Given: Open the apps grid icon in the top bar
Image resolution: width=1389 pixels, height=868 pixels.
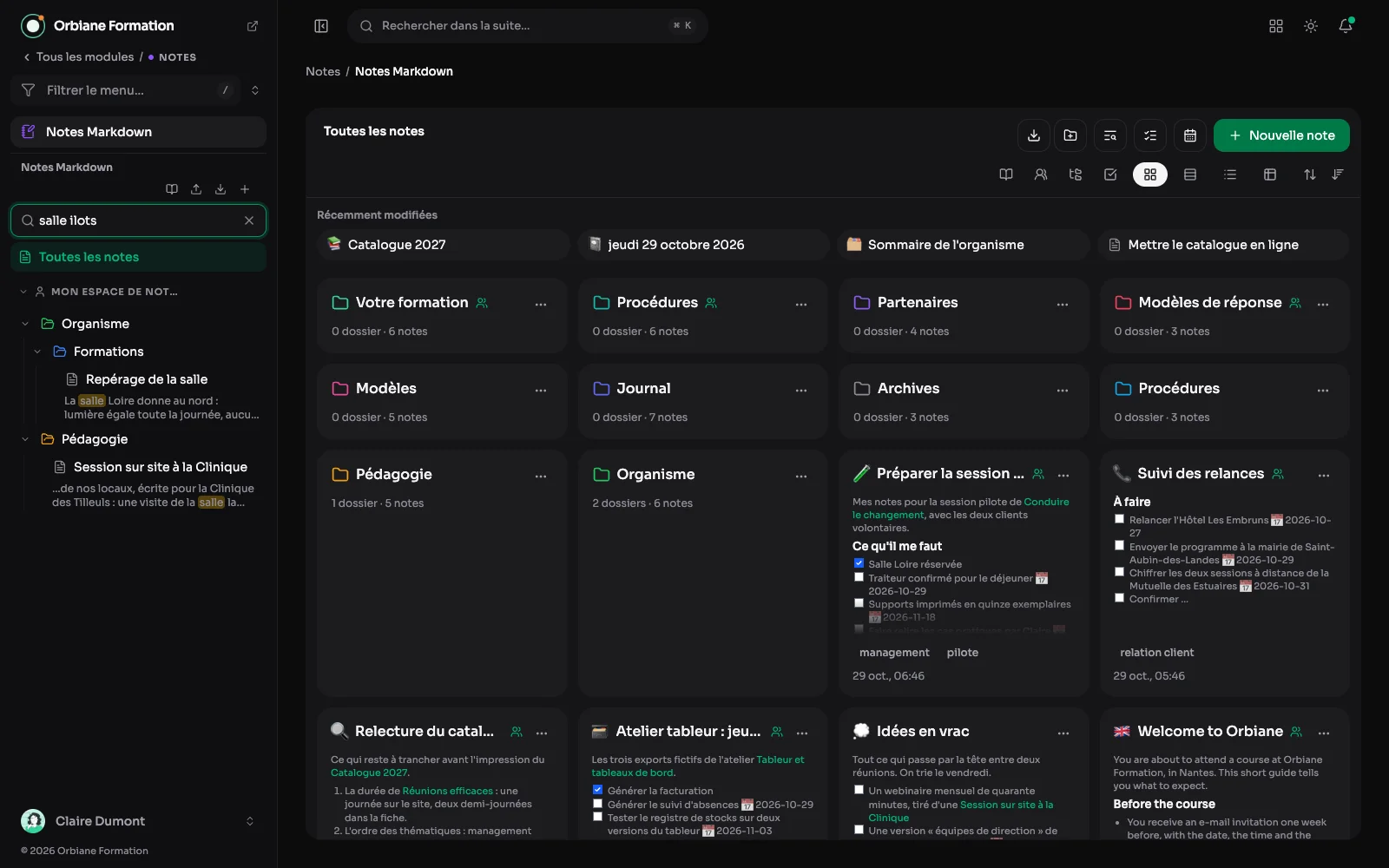Looking at the screenshot, I should tap(1276, 26).
